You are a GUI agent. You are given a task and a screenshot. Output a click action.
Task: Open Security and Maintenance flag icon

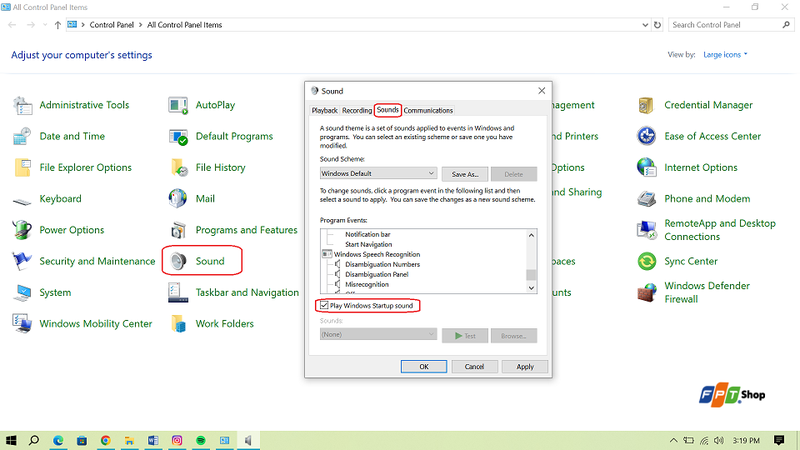tap(22, 261)
